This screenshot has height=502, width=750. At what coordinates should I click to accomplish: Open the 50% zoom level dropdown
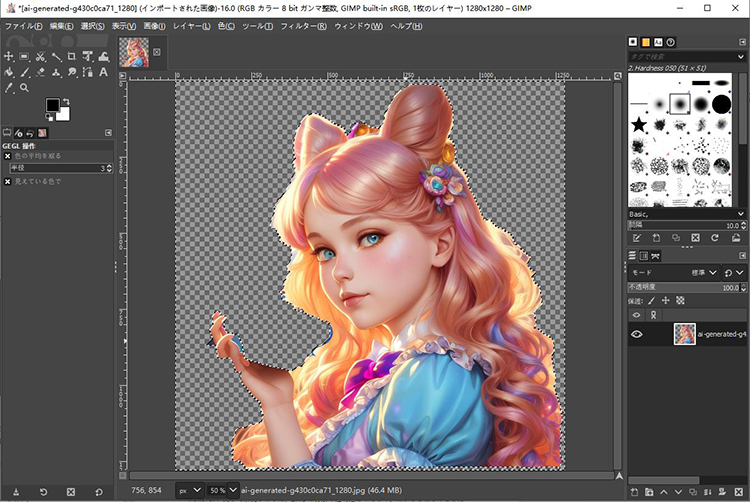tap(223, 490)
